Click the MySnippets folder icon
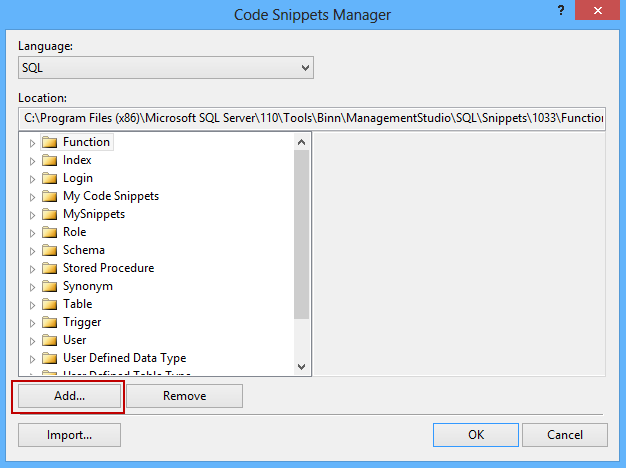 pos(49,214)
